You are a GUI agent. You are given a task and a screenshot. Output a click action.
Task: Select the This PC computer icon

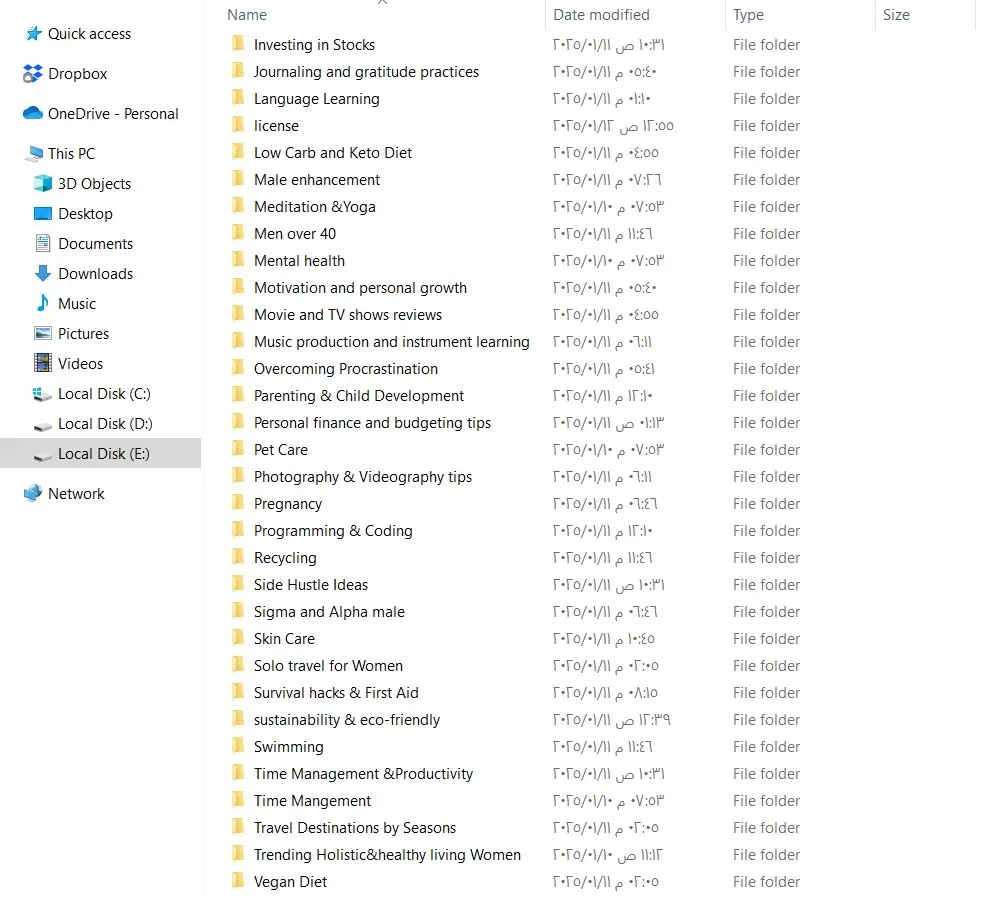click(x=33, y=153)
